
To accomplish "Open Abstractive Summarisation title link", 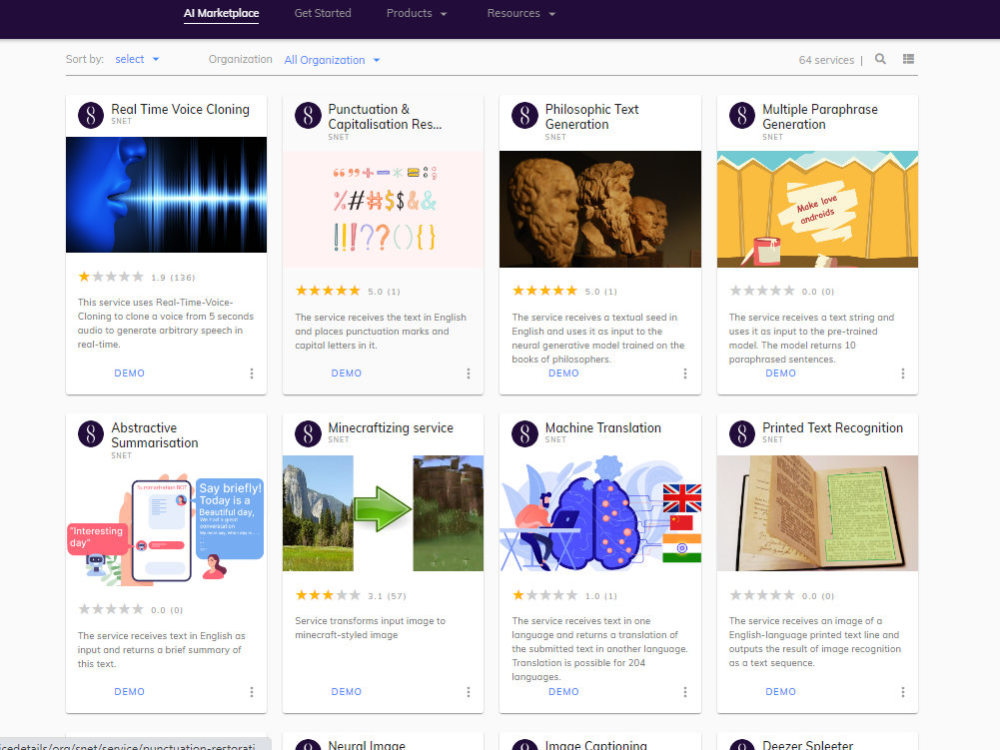I will pos(154,435).
